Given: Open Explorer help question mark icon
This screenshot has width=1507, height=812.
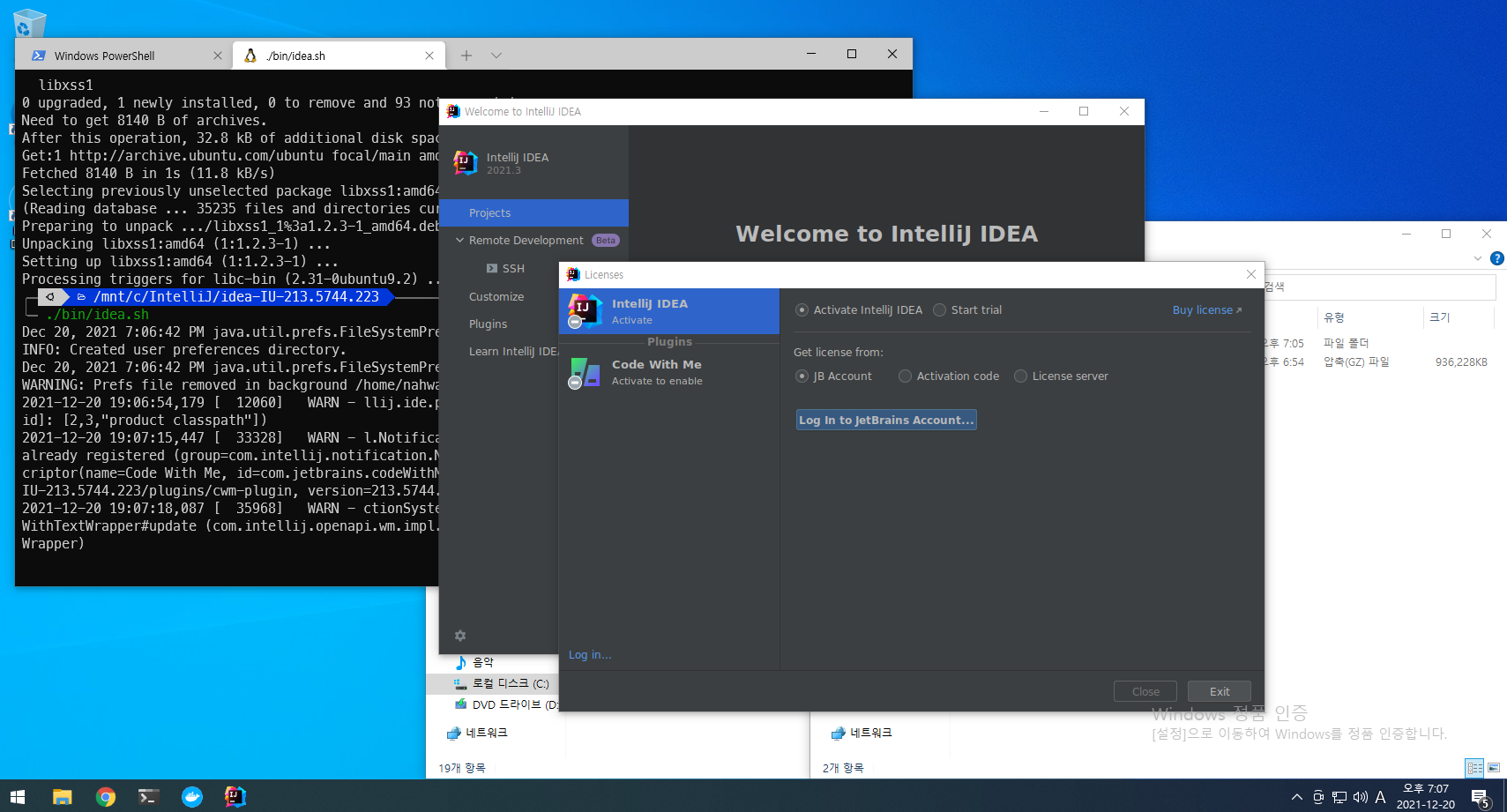Looking at the screenshot, I should click(x=1496, y=258).
